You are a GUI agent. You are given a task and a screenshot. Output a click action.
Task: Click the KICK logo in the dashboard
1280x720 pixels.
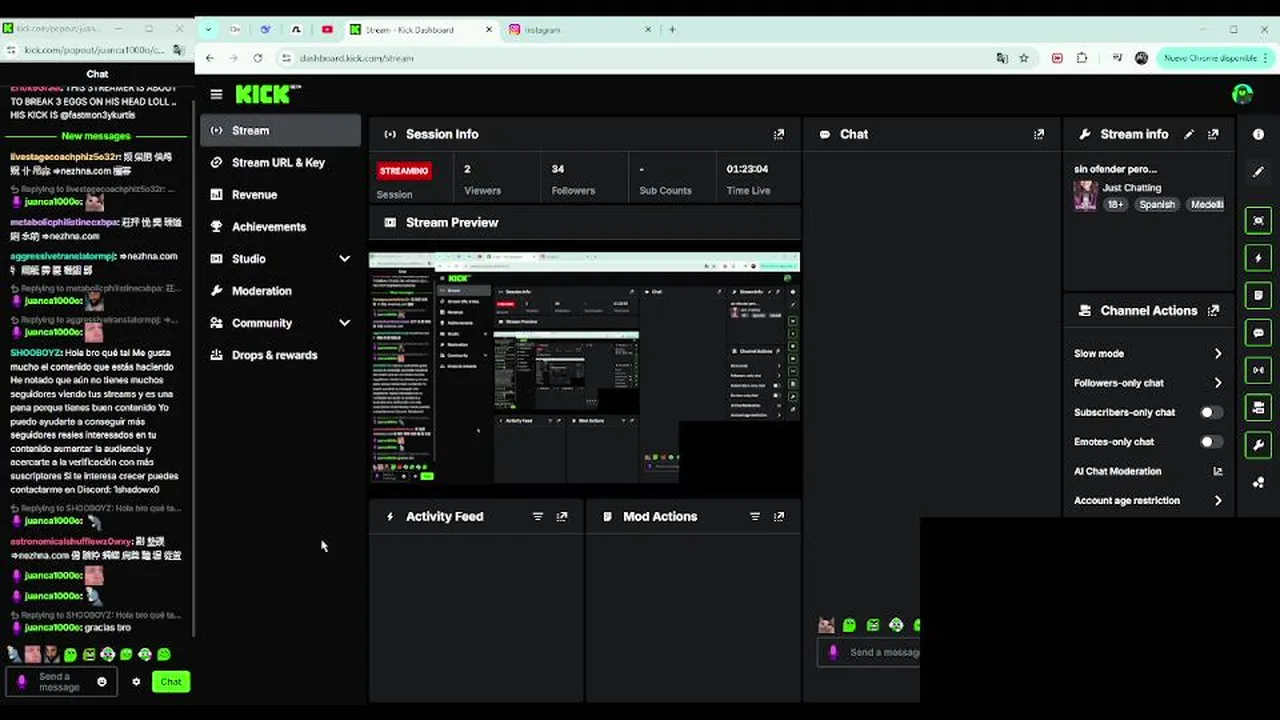click(267, 94)
